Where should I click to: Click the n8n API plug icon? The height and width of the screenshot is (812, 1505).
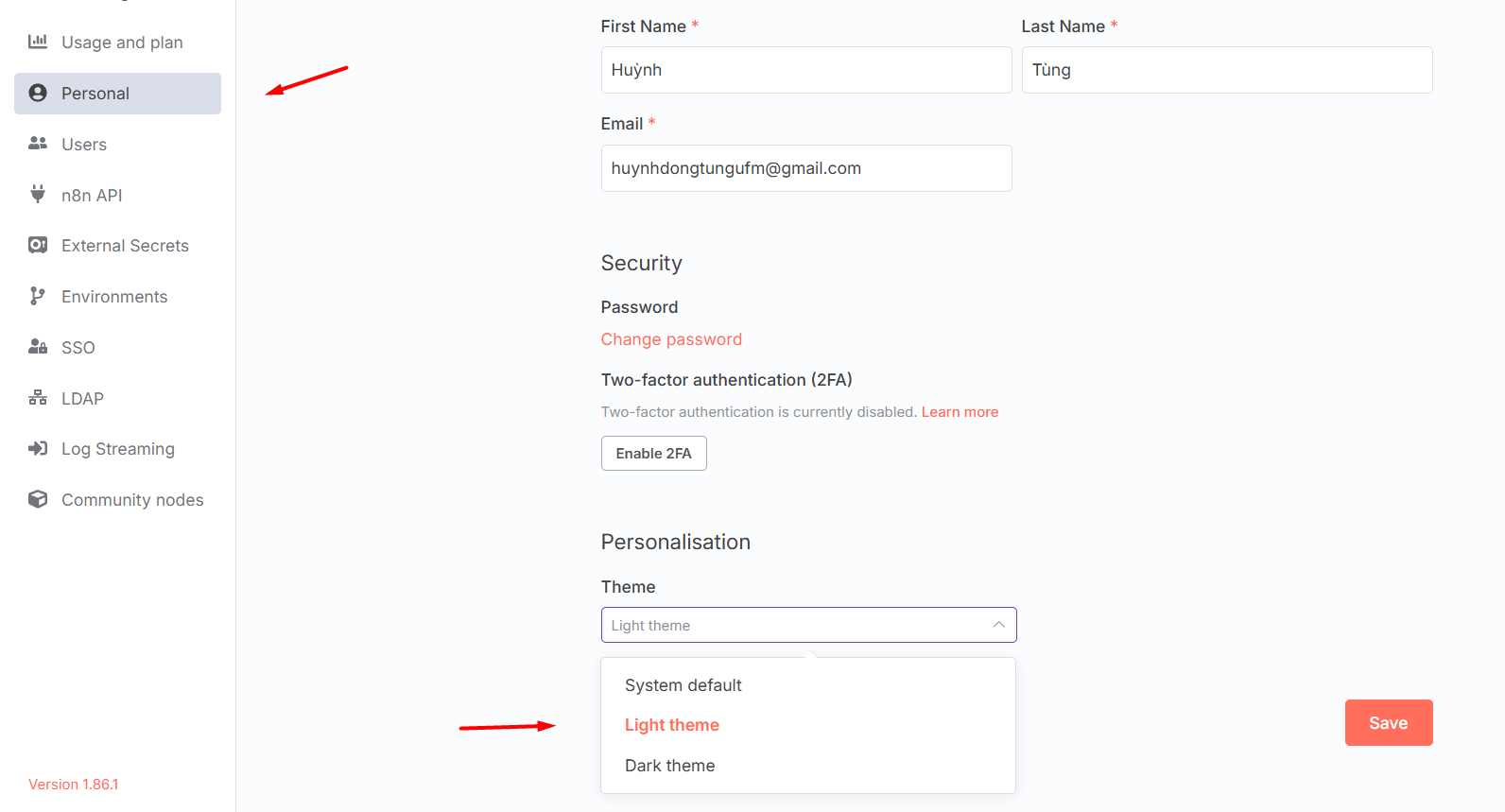[x=38, y=194]
